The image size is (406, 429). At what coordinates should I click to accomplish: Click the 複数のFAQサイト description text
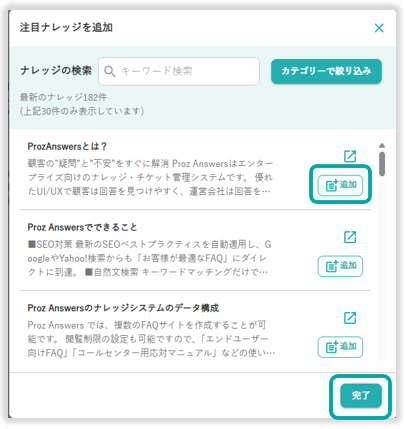tap(151, 339)
